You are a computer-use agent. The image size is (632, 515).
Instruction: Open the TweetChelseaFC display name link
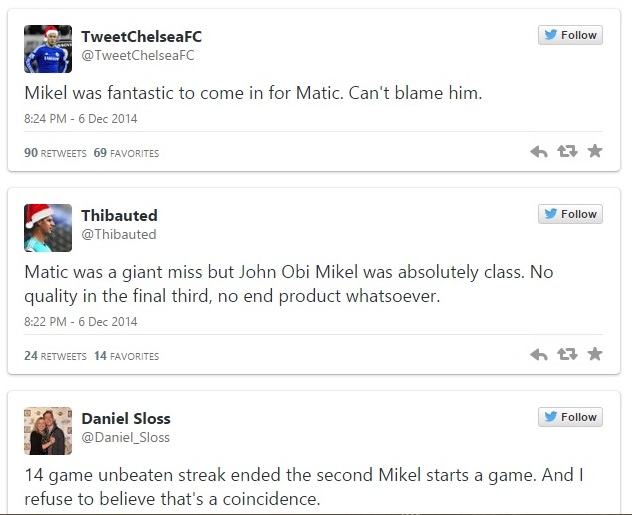coord(141,36)
